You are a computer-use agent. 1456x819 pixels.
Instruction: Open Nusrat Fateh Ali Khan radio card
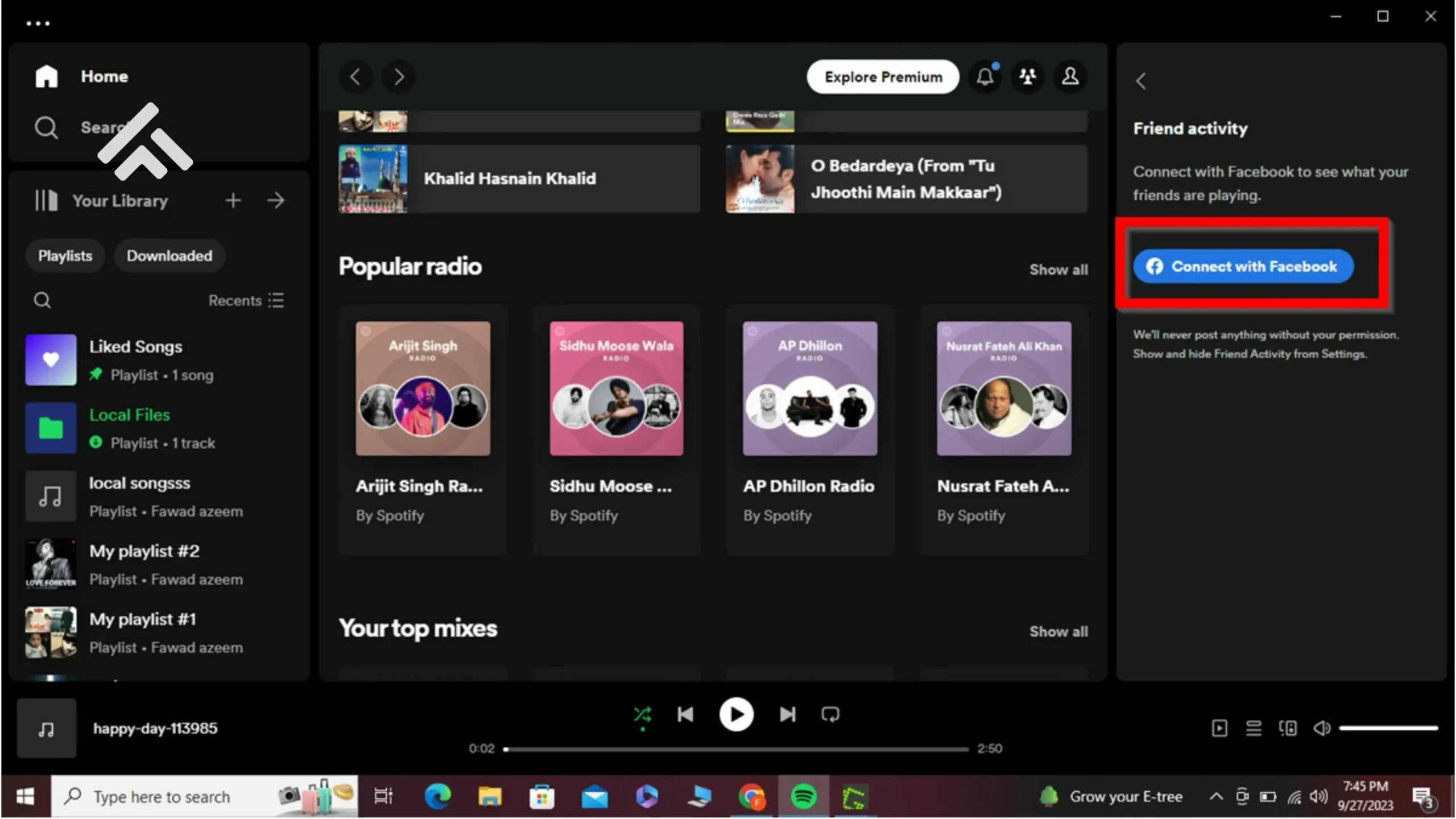point(1004,429)
